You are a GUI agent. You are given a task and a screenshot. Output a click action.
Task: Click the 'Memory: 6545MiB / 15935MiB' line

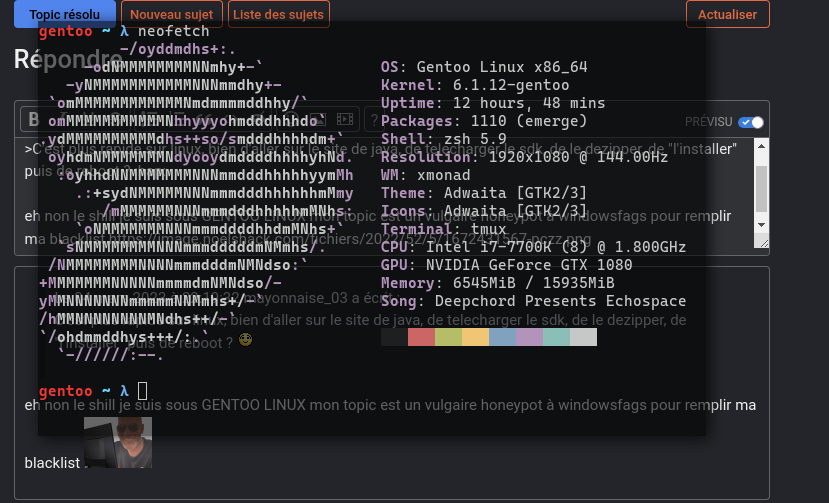[498, 283]
